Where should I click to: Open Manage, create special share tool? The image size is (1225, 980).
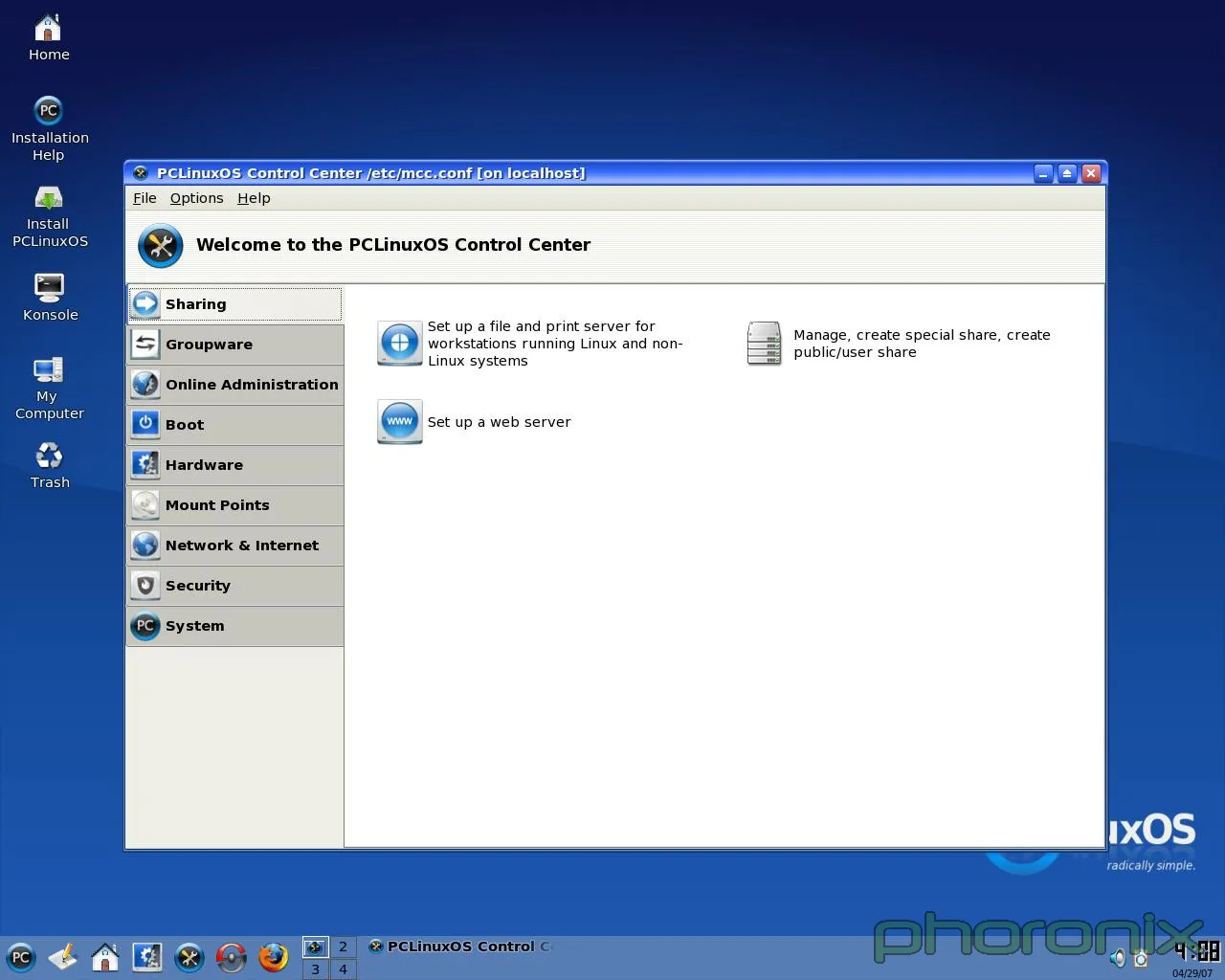pyautogui.click(x=899, y=344)
